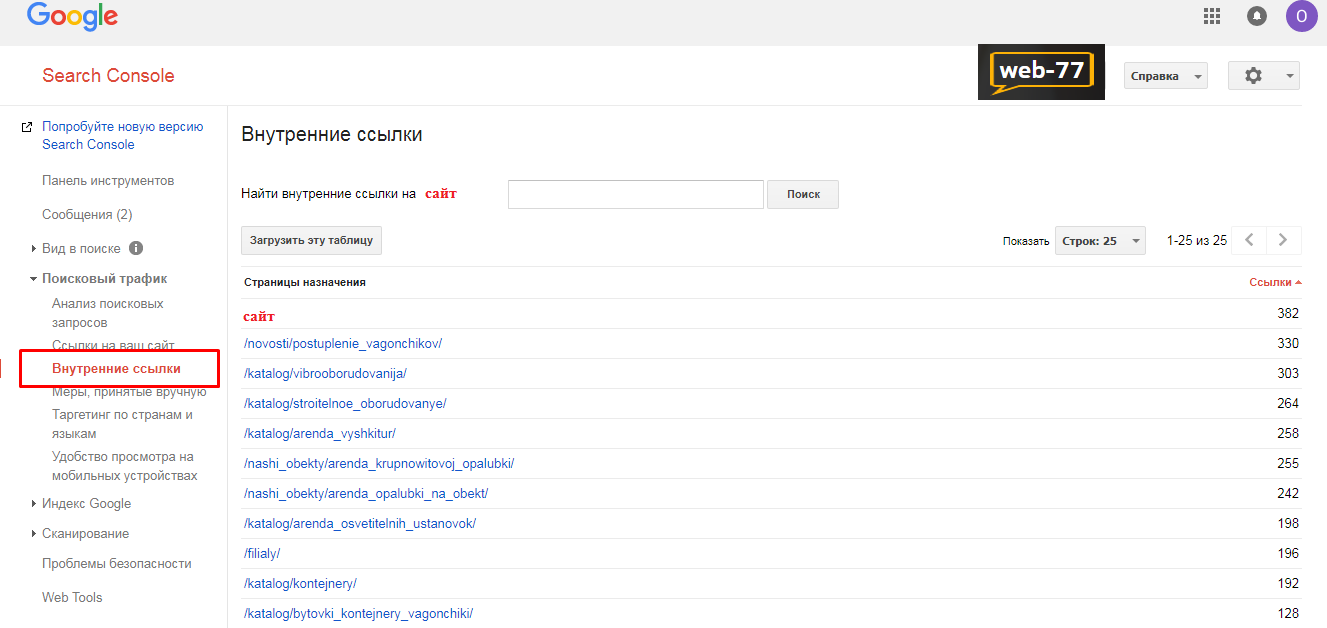Open Меры, принятые вручную
Image resolution: width=1327 pixels, height=628 pixels.
pos(129,391)
